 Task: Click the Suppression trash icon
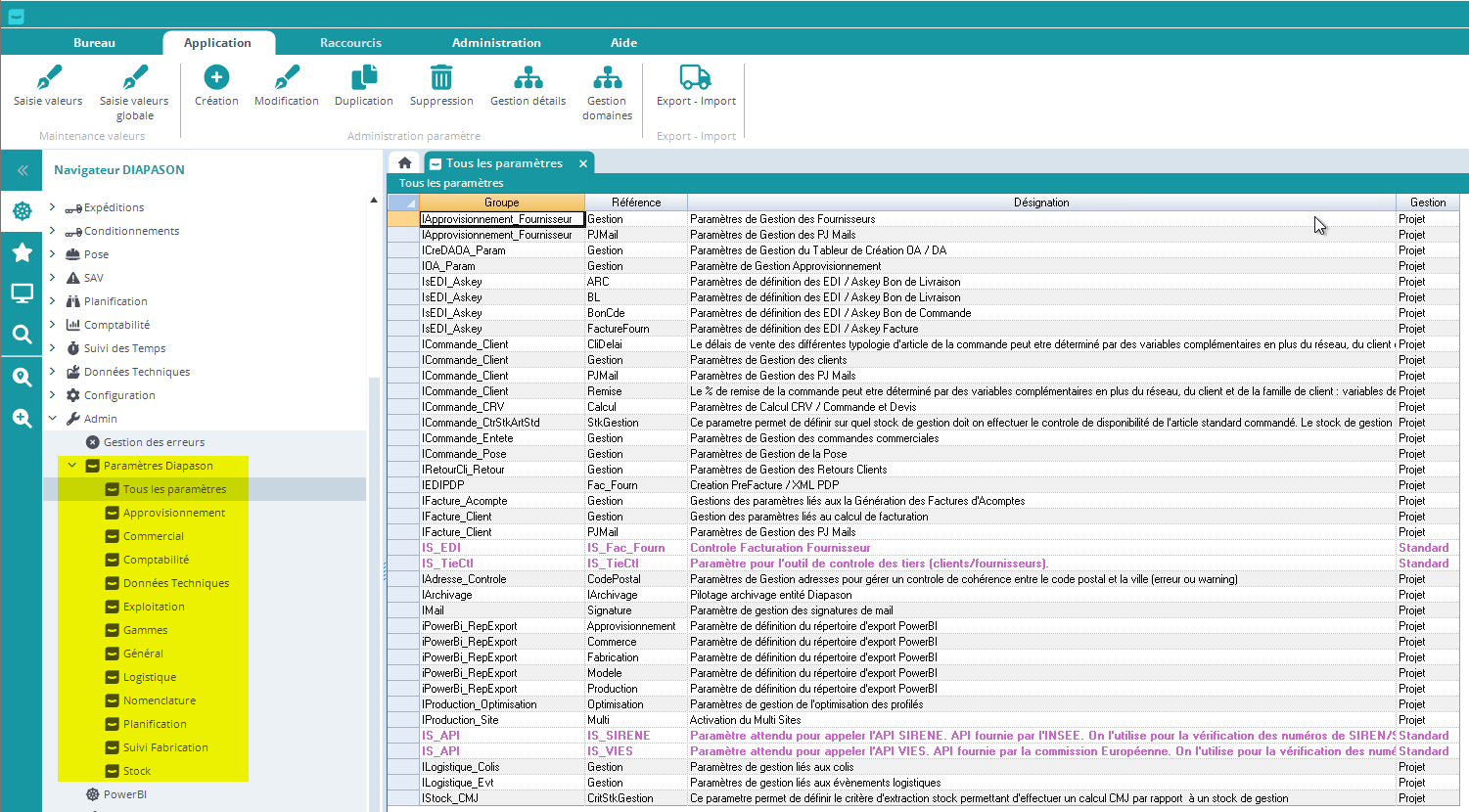441,77
